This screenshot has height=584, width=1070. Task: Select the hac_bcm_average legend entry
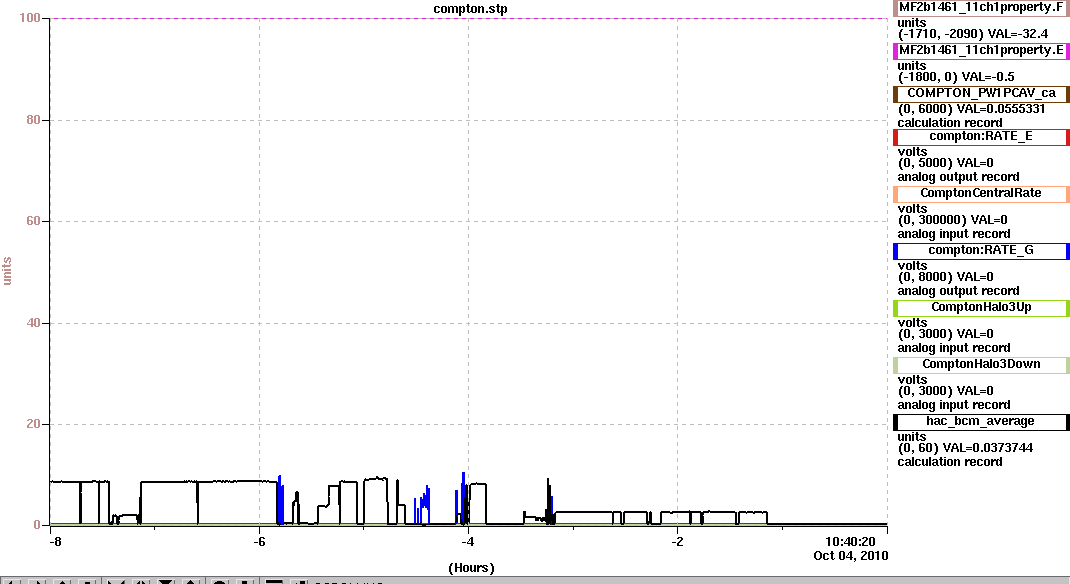(981, 422)
